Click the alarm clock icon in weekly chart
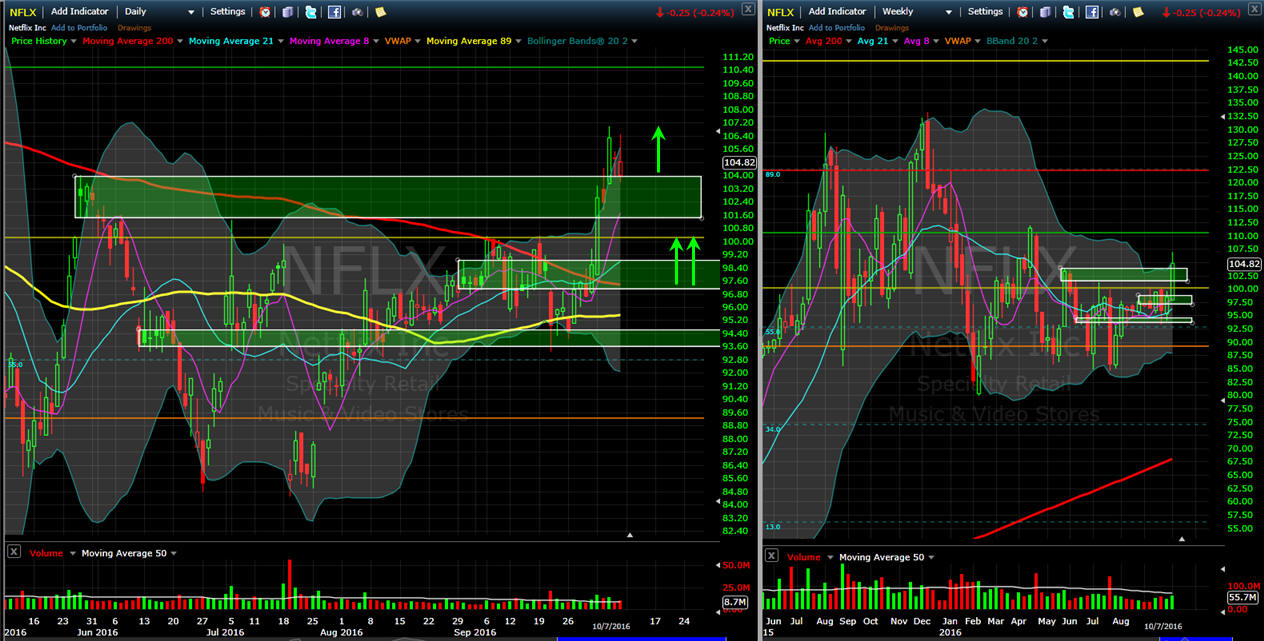Viewport: 1264px width, 641px height. (x=1021, y=12)
